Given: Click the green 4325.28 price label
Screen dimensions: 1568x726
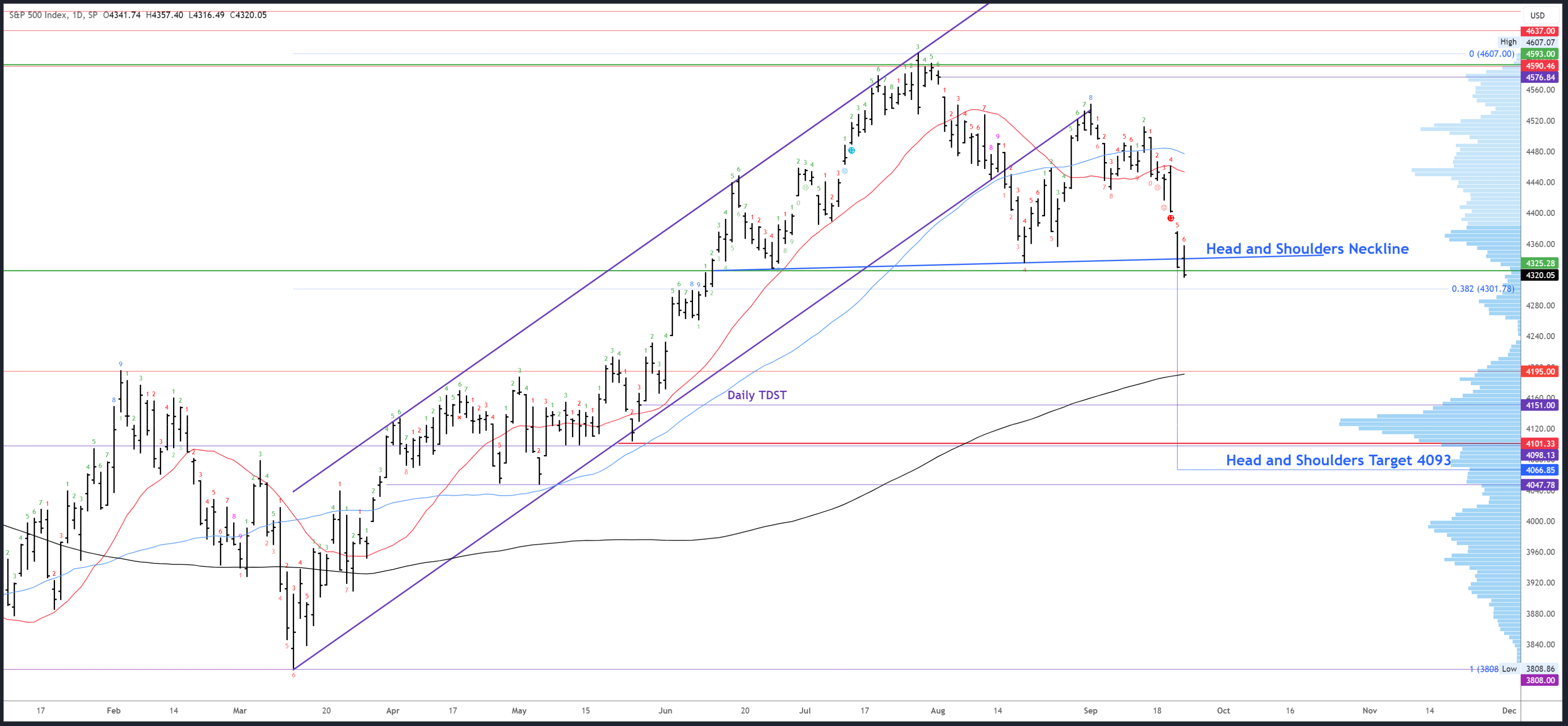Looking at the screenshot, I should coord(1539,263).
